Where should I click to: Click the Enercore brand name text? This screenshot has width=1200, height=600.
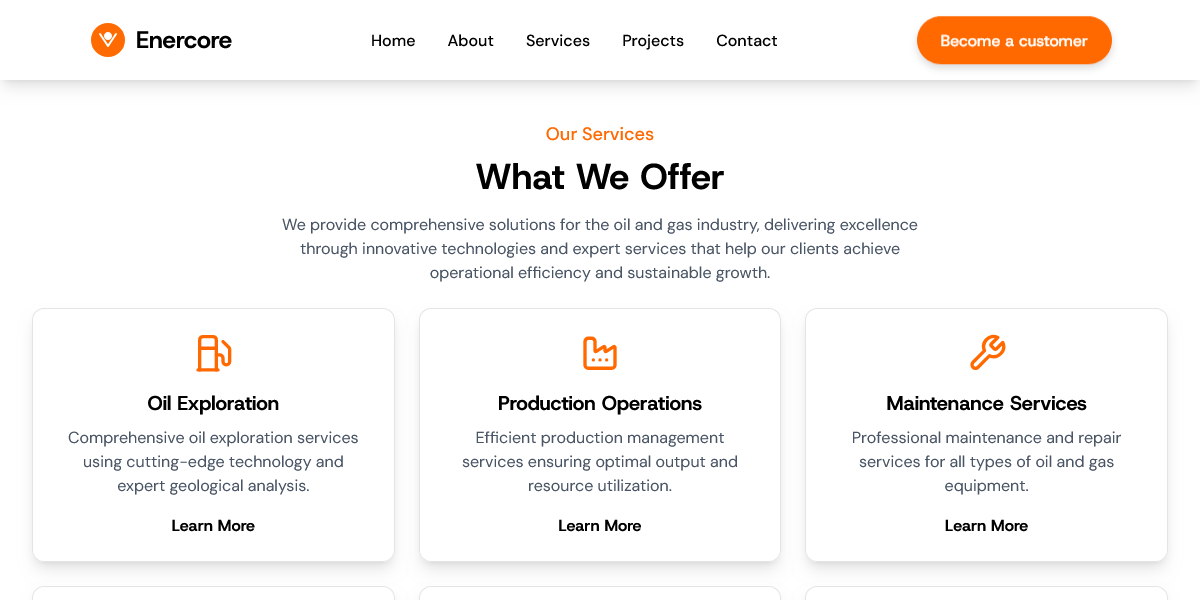pos(184,41)
